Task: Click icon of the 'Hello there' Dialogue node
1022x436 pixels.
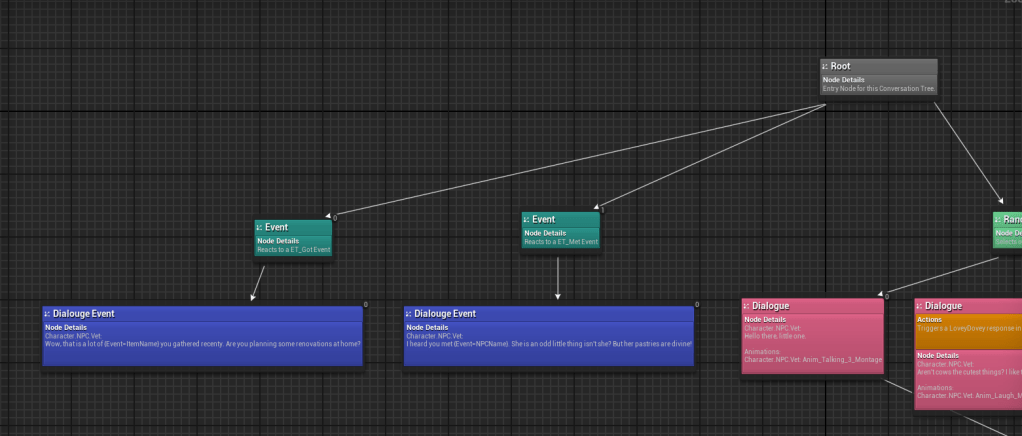Action: (748, 306)
